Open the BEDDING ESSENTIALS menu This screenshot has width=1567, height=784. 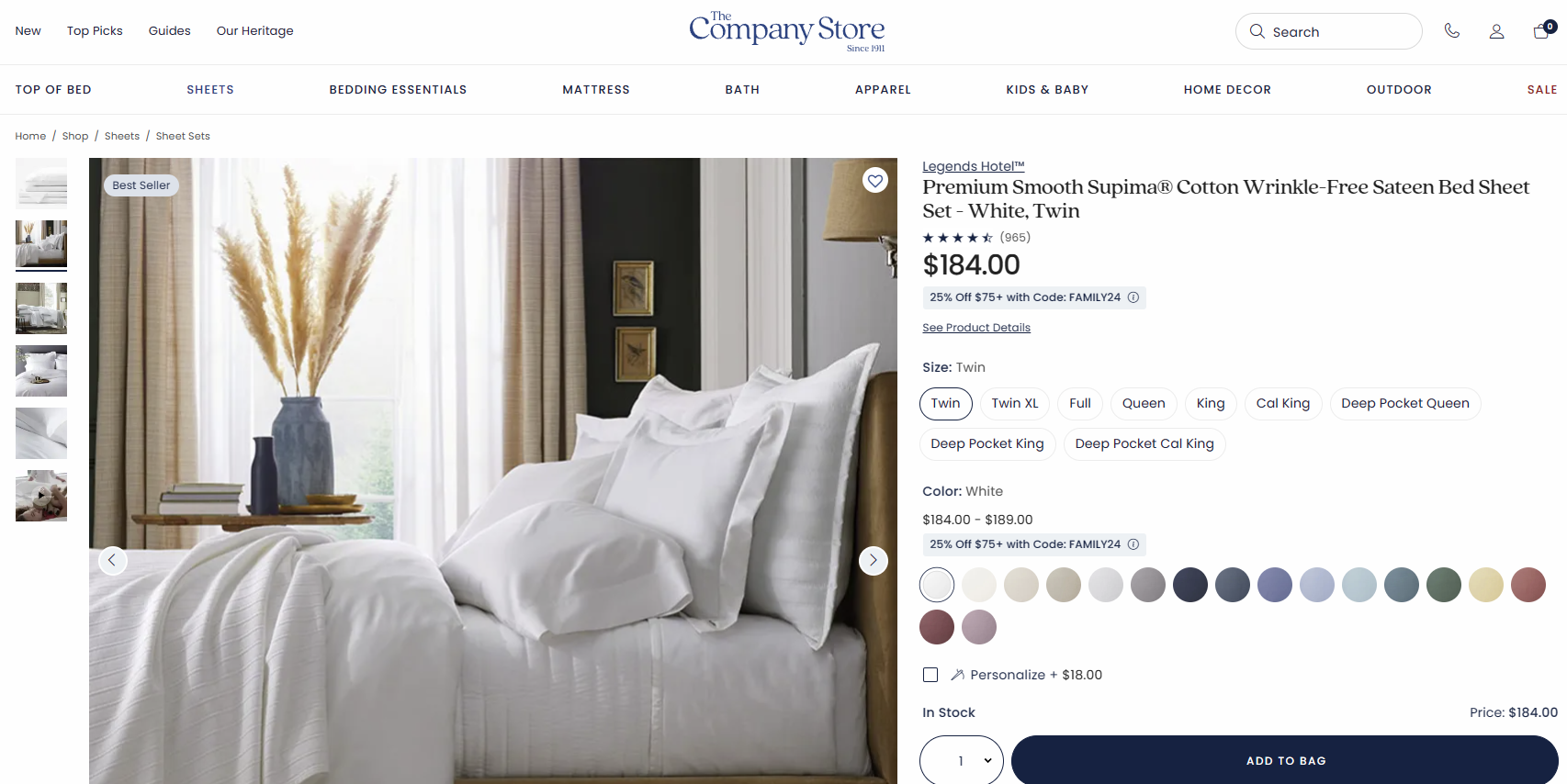(x=398, y=90)
